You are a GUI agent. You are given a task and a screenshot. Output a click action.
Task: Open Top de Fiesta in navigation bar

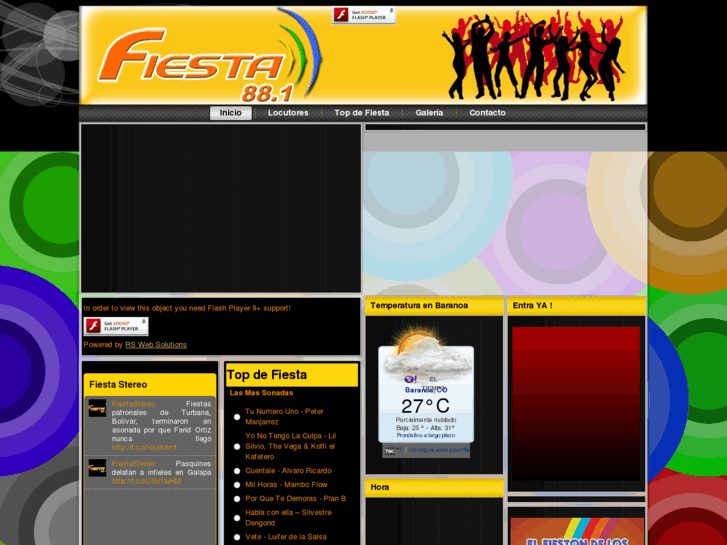362,113
